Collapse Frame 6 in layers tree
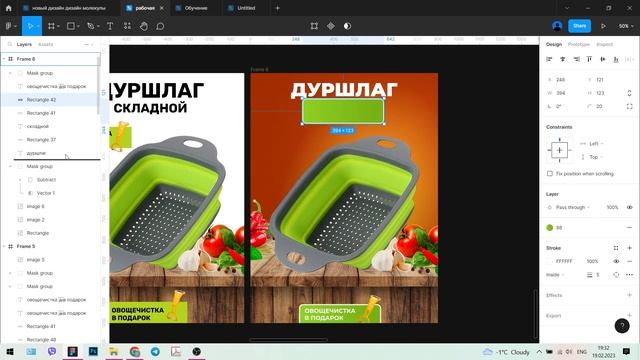 point(4,59)
